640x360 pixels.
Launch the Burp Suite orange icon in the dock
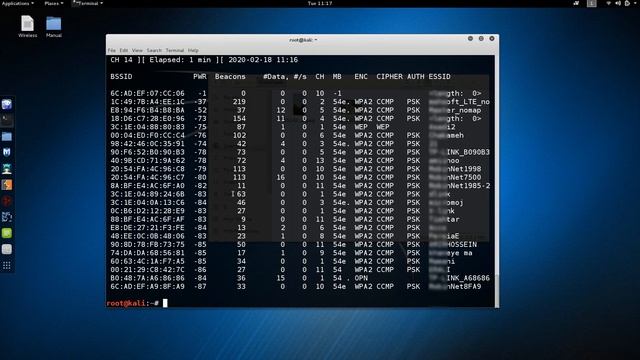point(7,185)
